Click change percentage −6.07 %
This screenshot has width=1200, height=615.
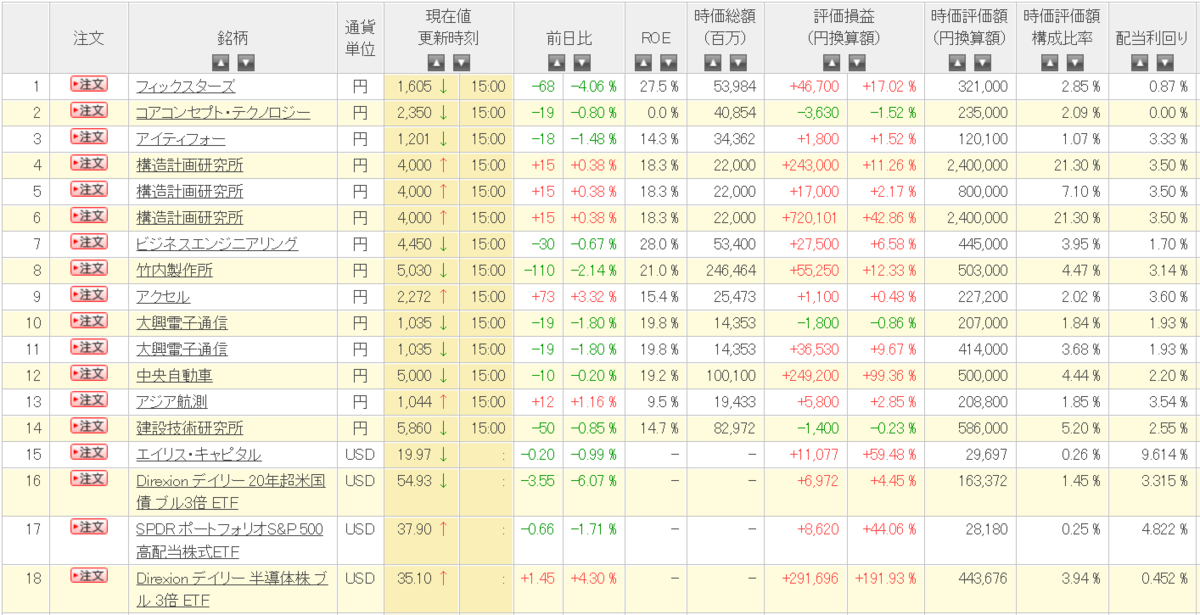[x=594, y=480]
